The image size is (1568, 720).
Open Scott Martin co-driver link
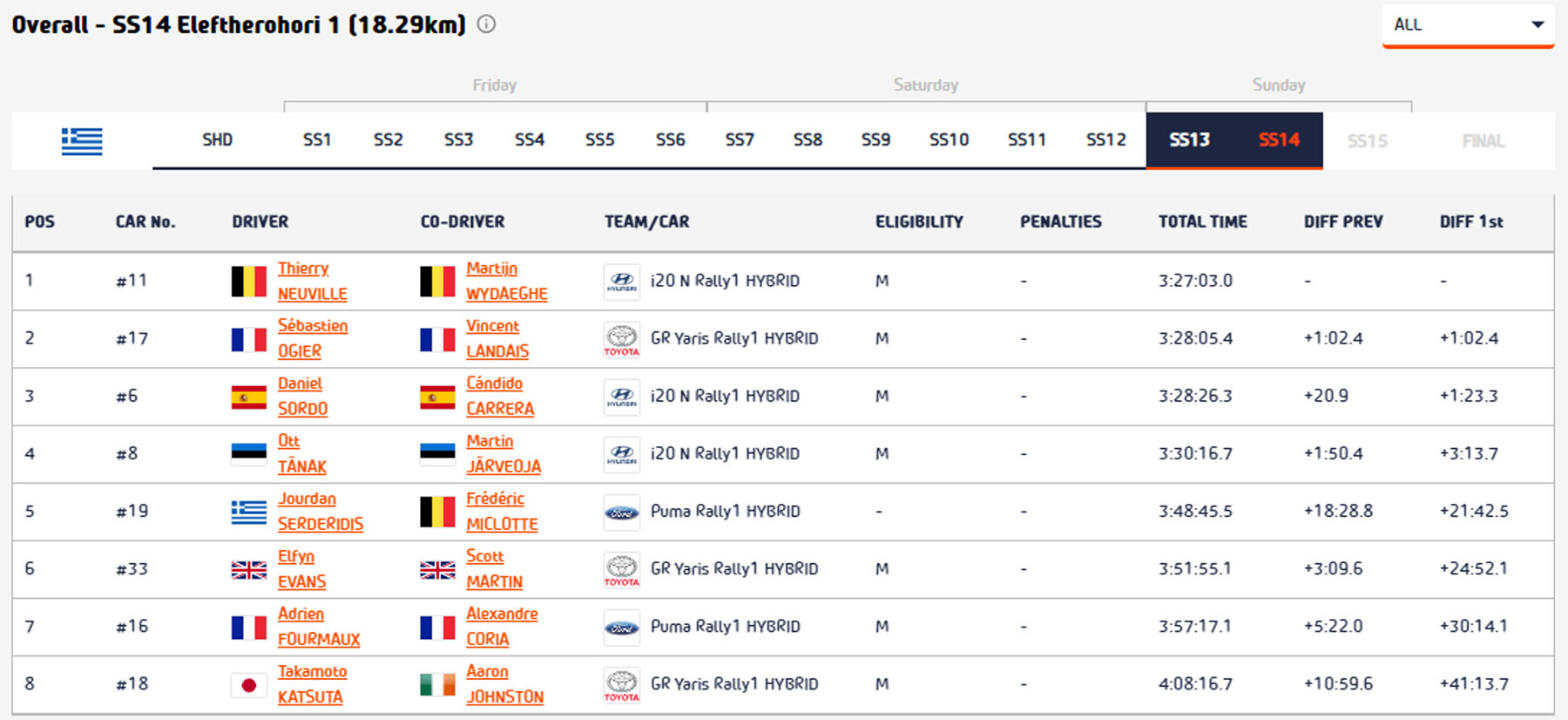point(494,568)
